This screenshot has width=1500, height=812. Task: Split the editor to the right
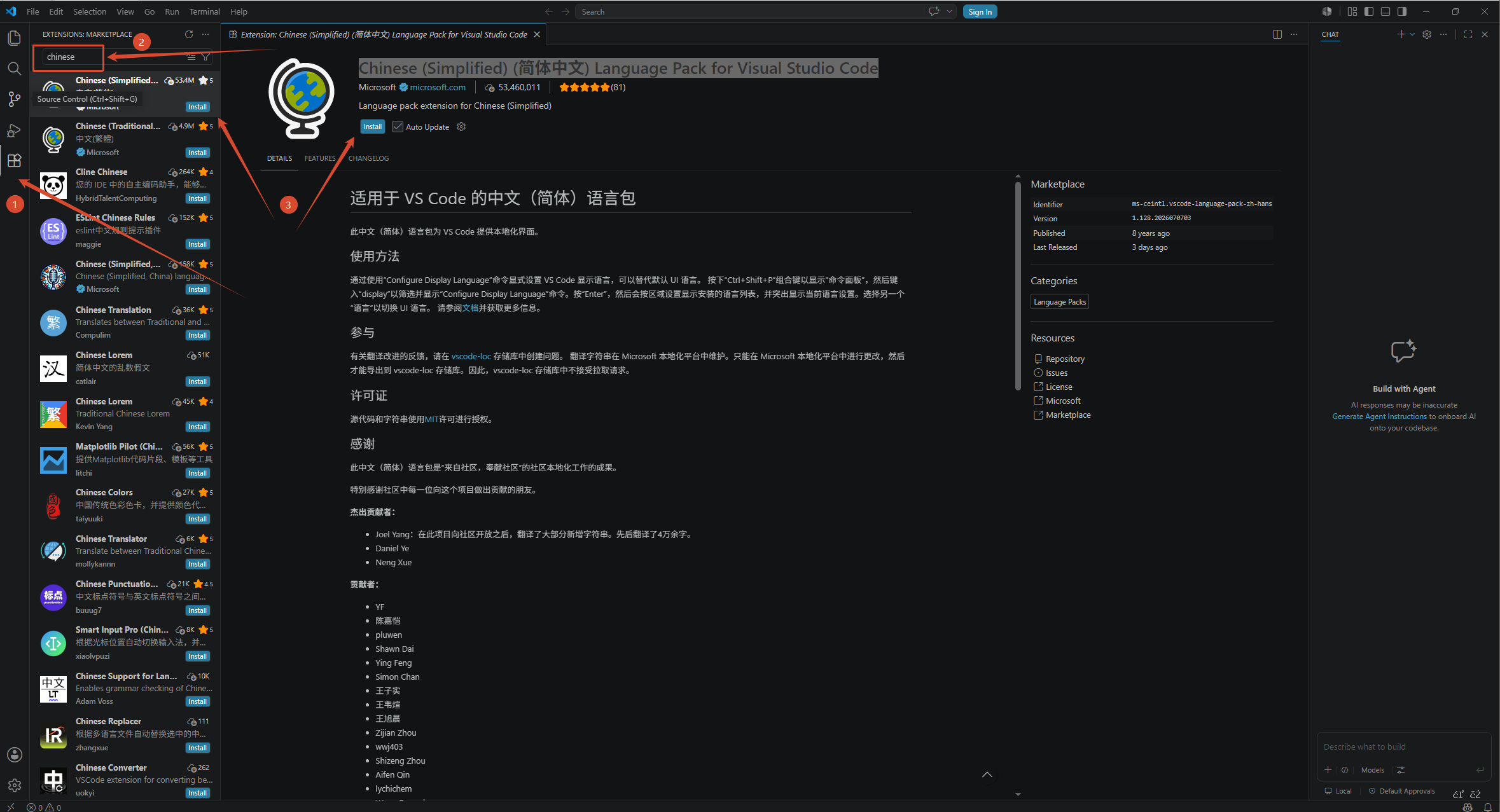point(1277,34)
